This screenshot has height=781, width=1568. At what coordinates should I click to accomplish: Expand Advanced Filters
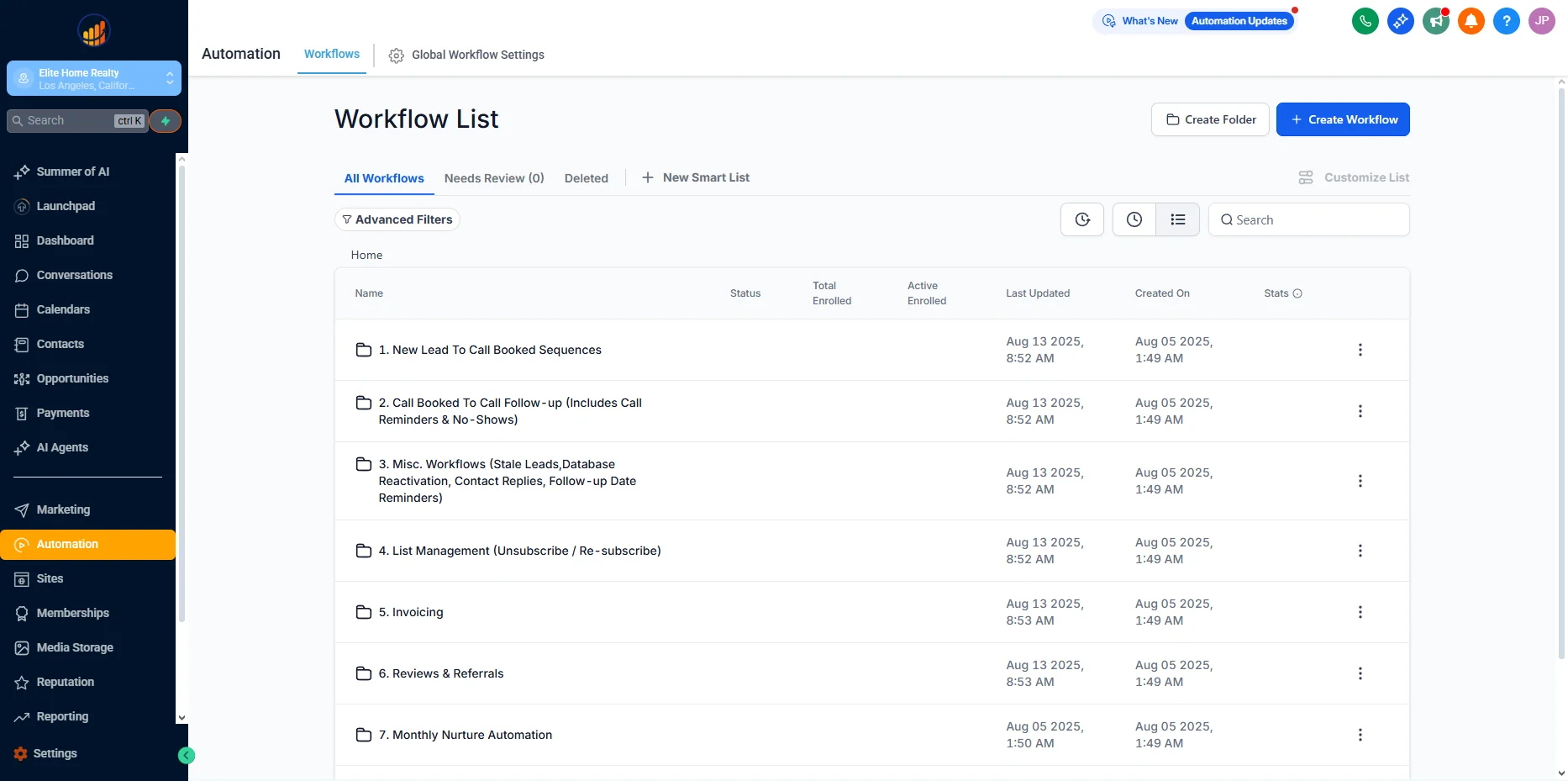coord(397,219)
